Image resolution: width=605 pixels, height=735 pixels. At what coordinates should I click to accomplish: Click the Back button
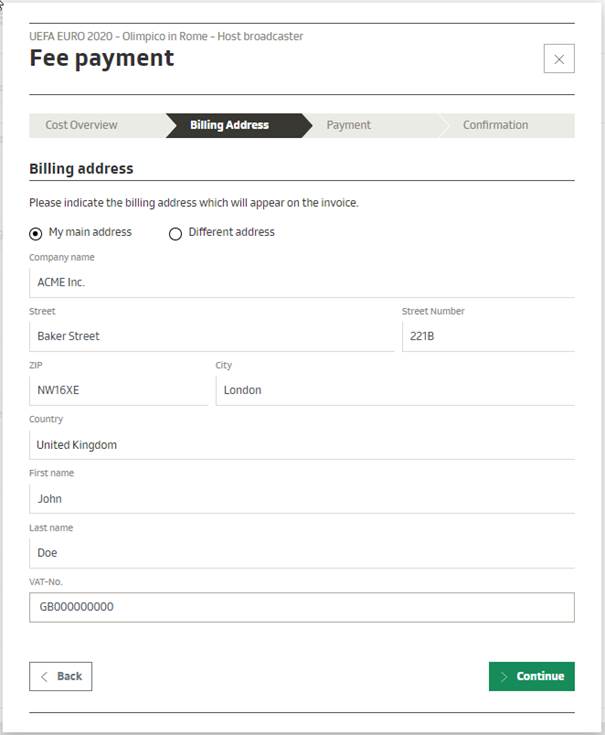[61, 676]
